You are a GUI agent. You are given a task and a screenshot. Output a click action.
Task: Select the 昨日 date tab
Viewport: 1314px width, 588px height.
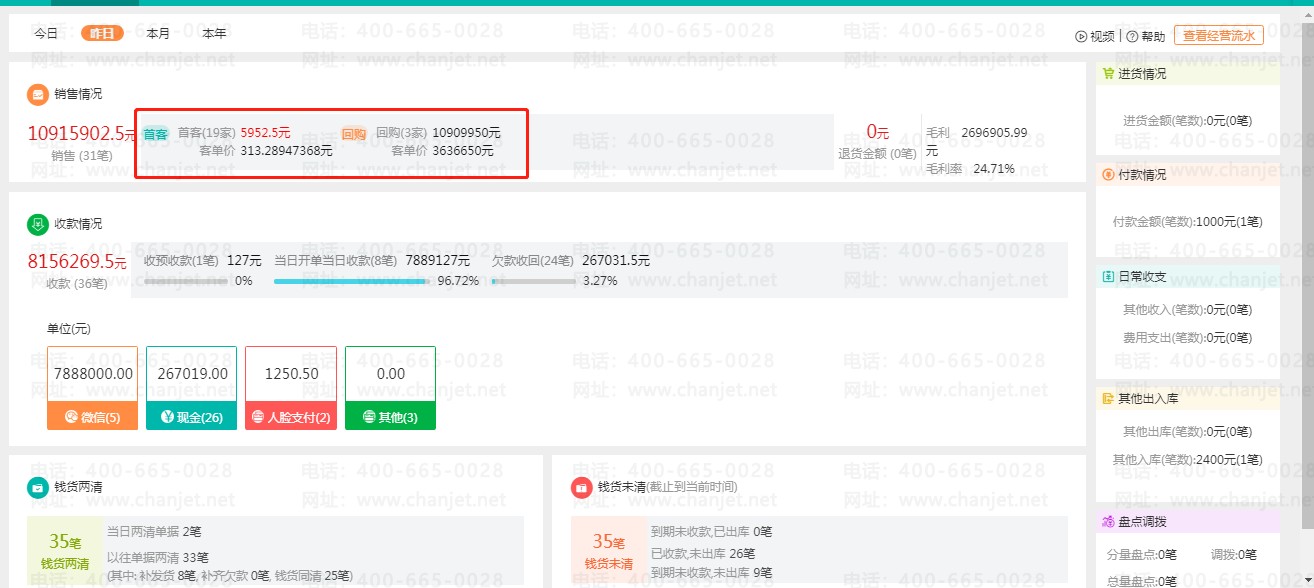click(x=102, y=33)
